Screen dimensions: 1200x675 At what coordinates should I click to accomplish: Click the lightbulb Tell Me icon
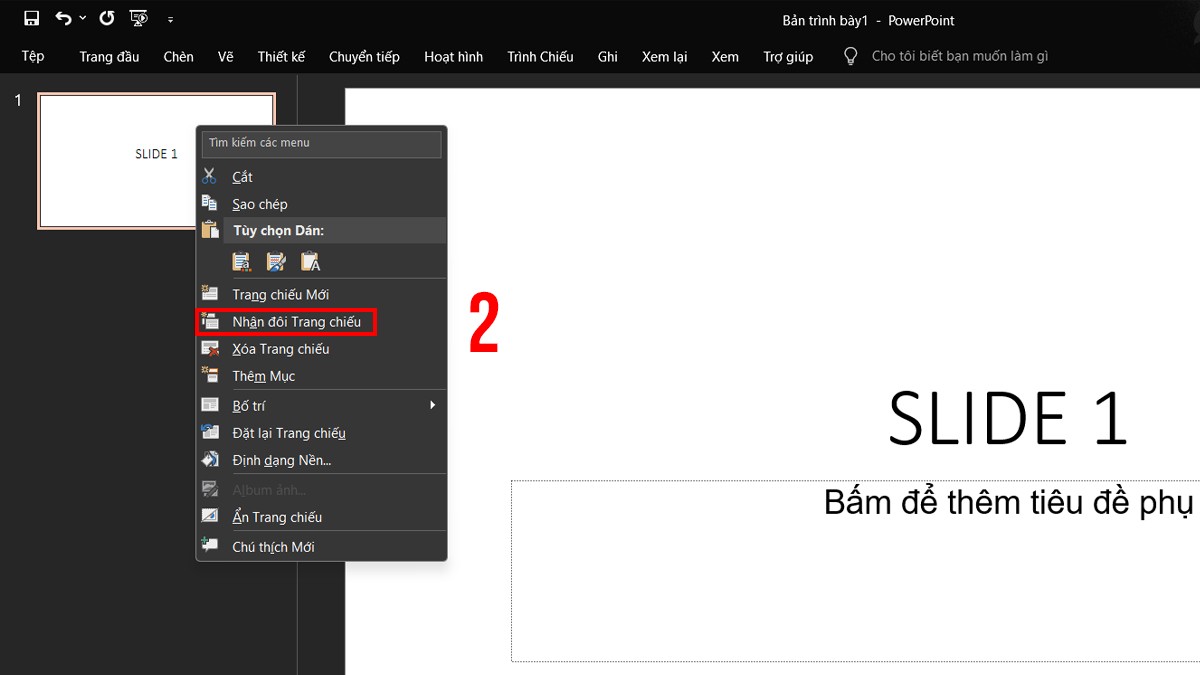(851, 56)
